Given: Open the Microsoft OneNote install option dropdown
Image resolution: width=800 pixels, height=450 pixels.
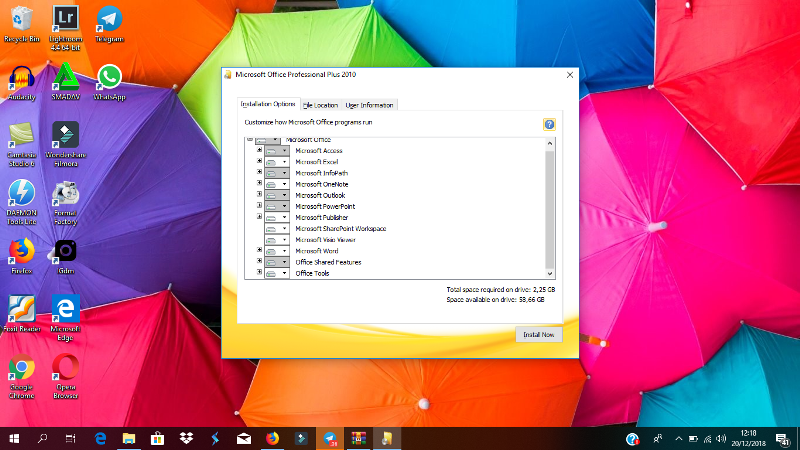Looking at the screenshot, I should 284,184.
